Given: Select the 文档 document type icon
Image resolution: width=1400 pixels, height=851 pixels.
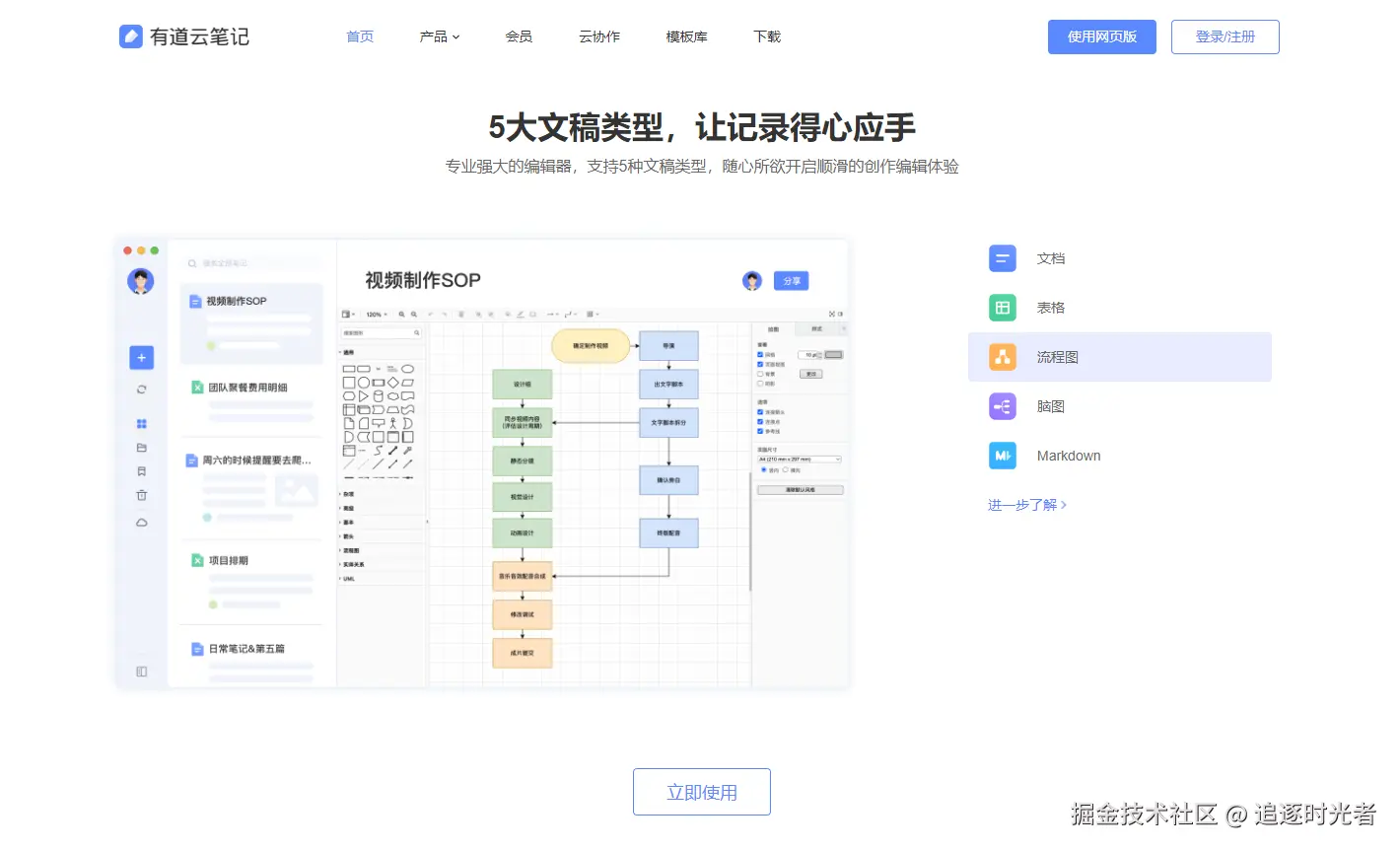Looking at the screenshot, I should (x=1002, y=258).
